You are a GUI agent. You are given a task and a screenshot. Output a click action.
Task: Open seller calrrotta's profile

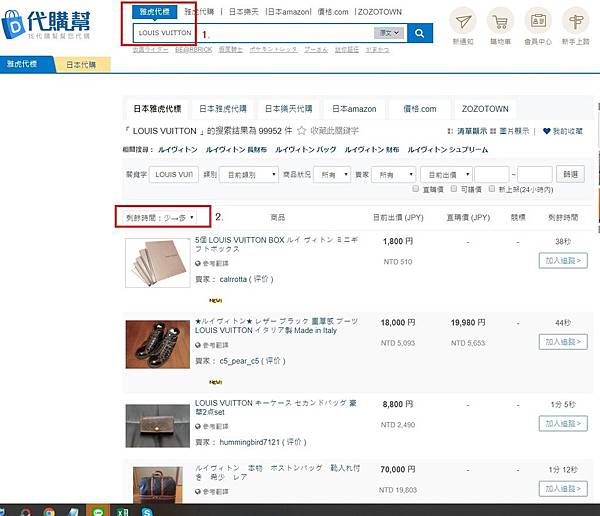click(233, 279)
